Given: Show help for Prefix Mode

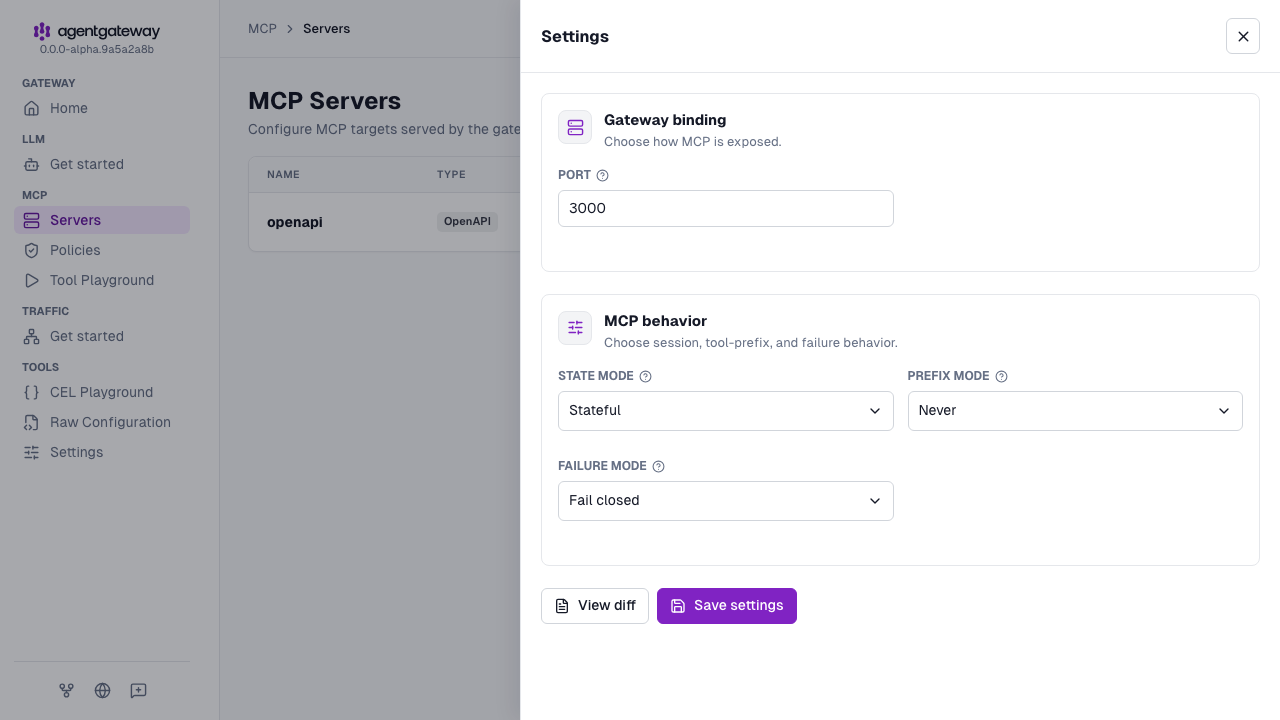Looking at the screenshot, I should 1001,376.
